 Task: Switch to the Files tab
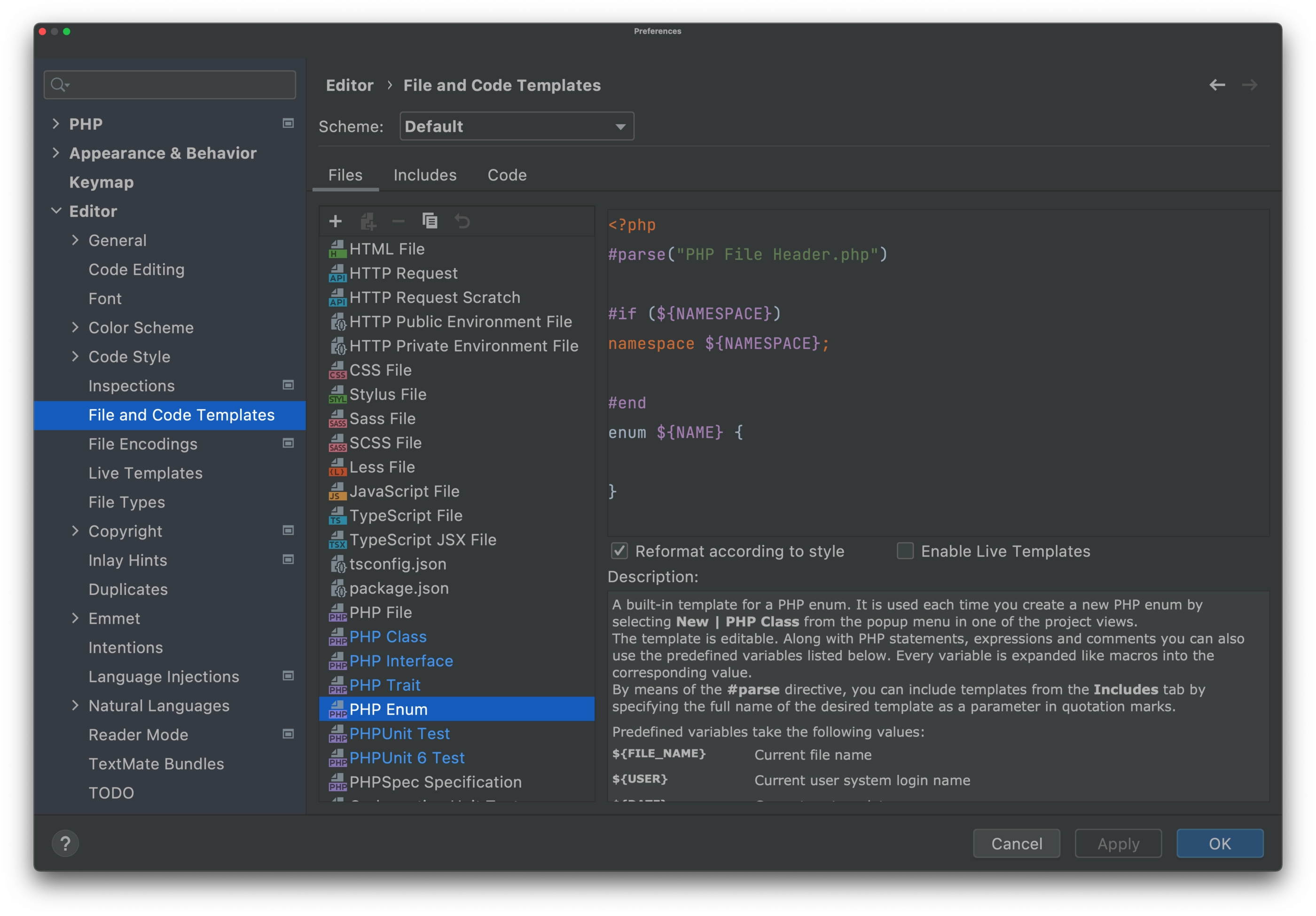point(345,175)
